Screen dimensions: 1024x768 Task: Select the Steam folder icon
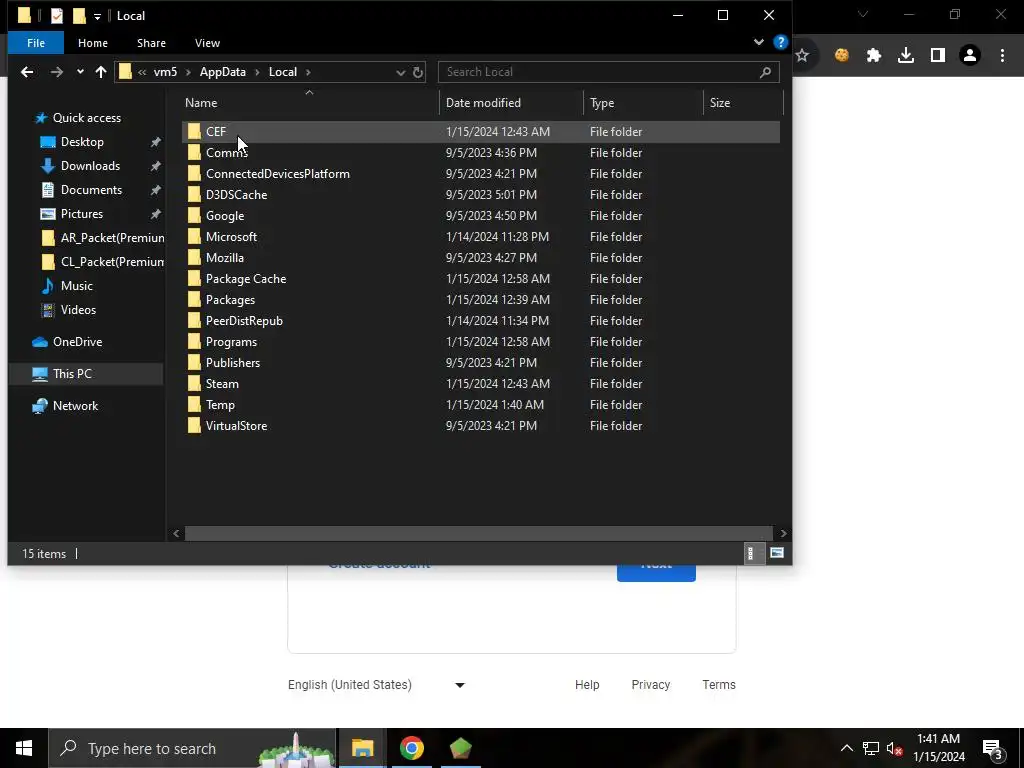pyautogui.click(x=194, y=383)
